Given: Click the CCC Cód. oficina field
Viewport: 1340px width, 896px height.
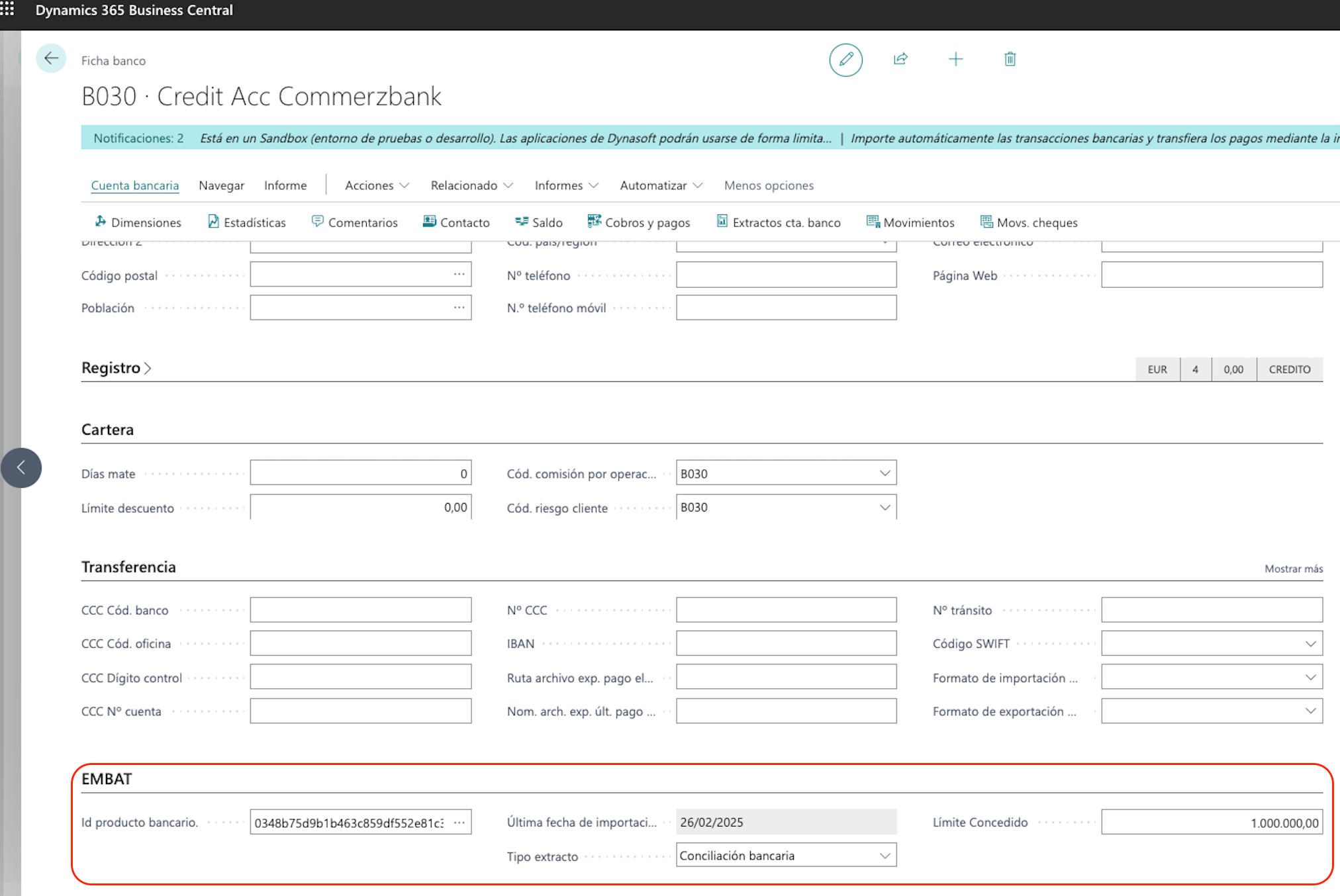Looking at the screenshot, I should coord(361,643).
